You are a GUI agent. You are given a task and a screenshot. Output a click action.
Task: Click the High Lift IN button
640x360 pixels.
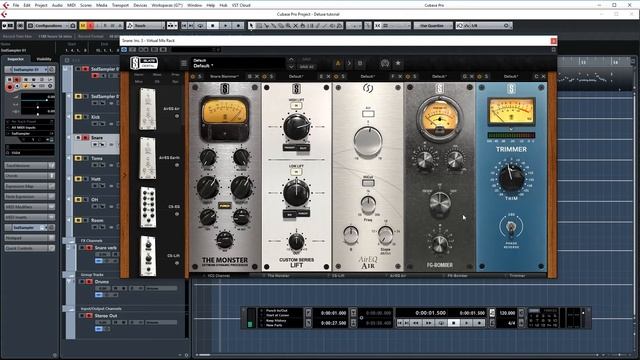(296, 105)
